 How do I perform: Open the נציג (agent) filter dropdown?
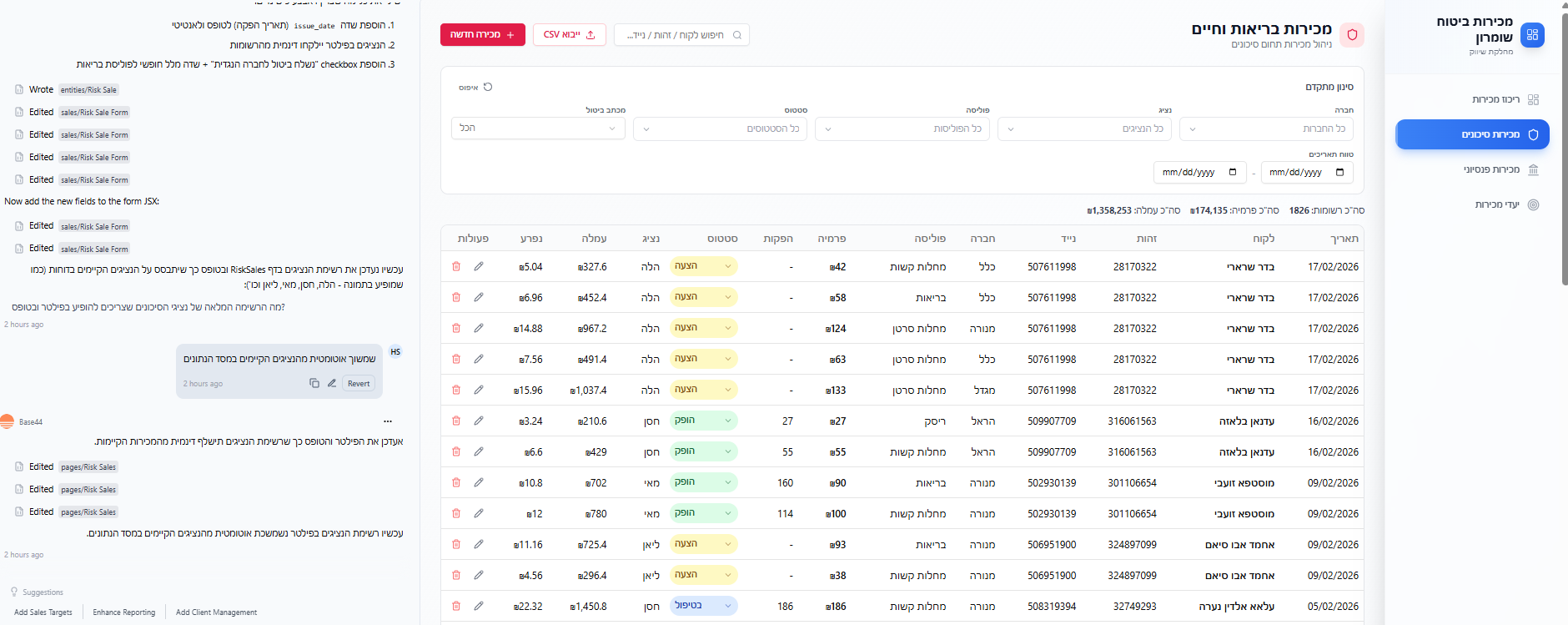click(1084, 129)
